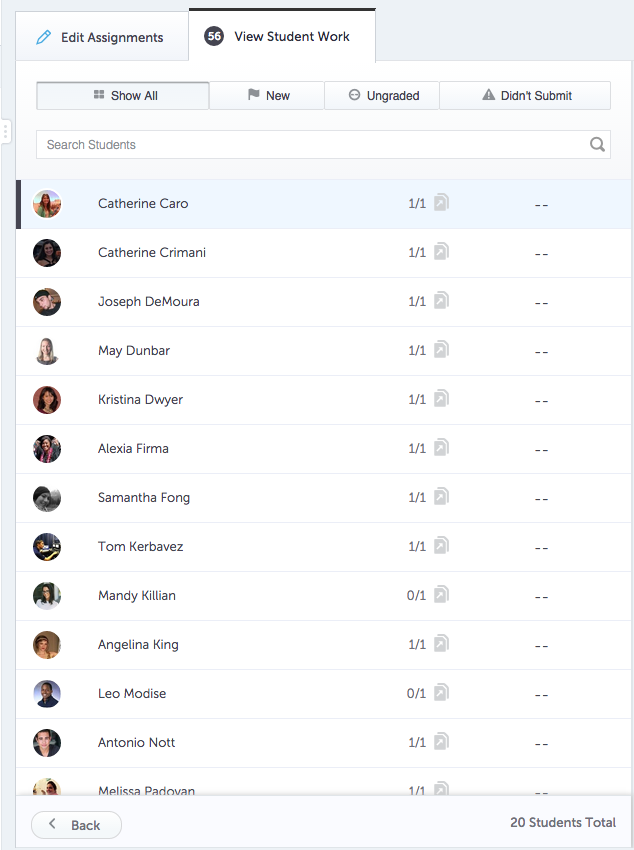Viewport: 634px width, 850px height.
Task: Filter list with Show All
Action: coord(123,96)
